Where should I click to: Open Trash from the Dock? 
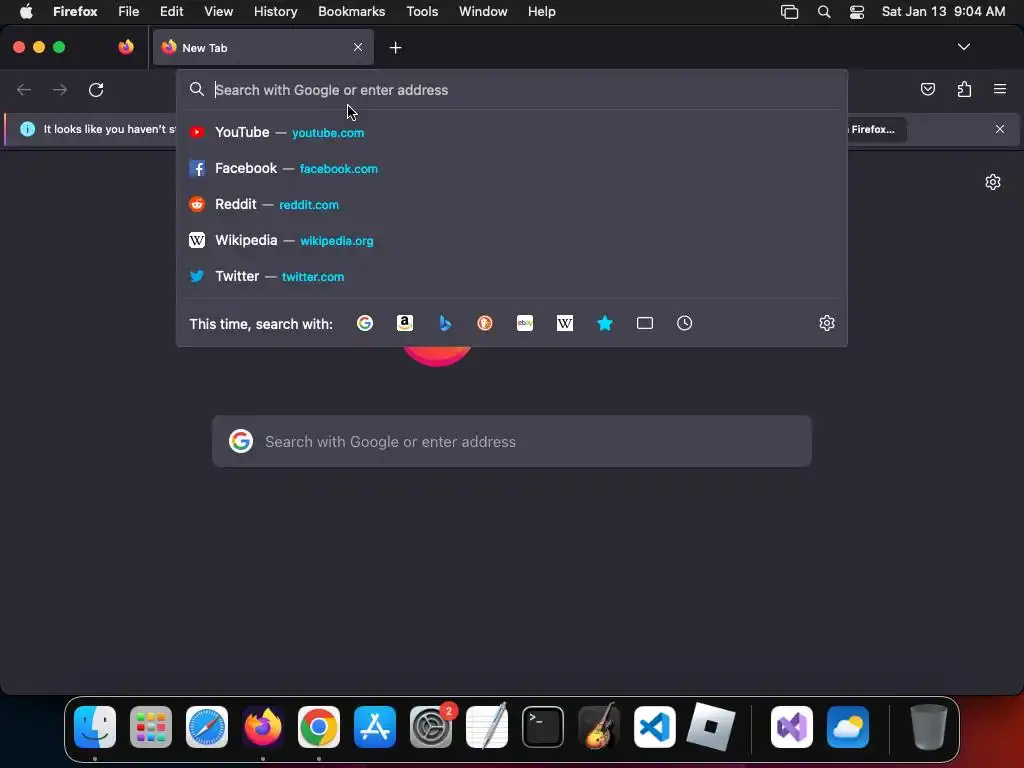(x=928, y=727)
